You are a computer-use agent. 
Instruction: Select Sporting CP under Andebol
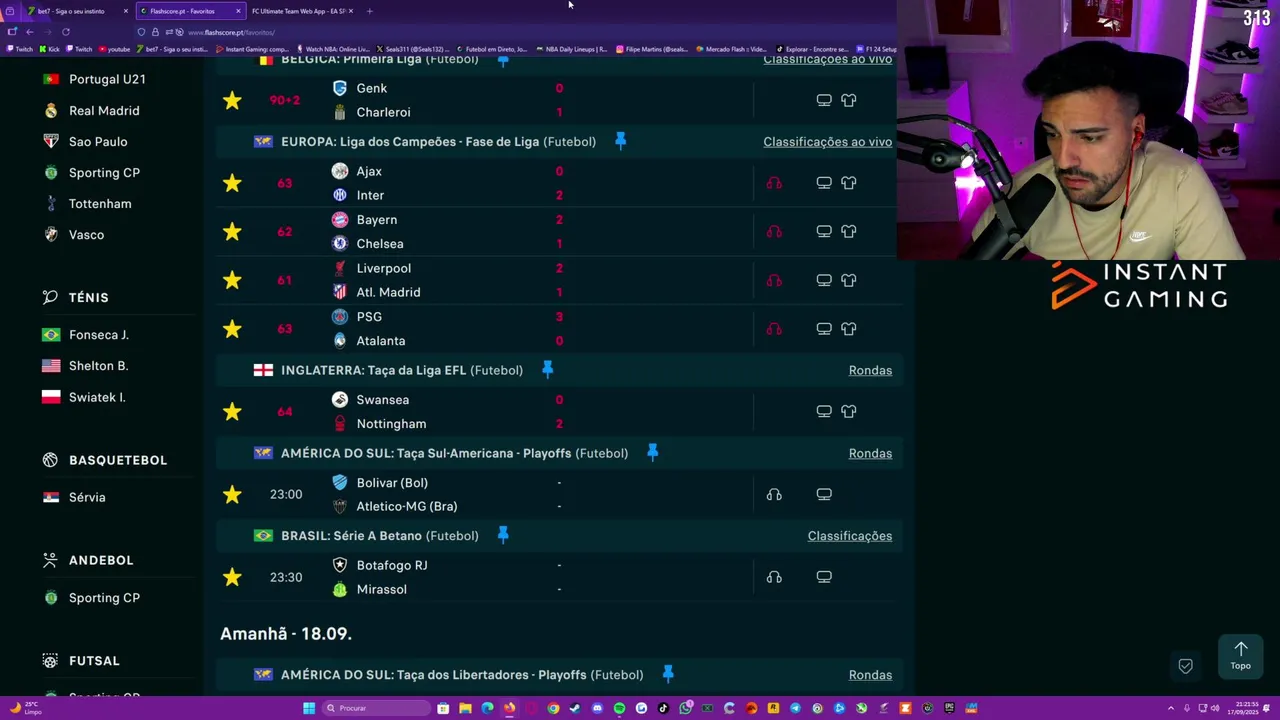click(x=104, y=598)
